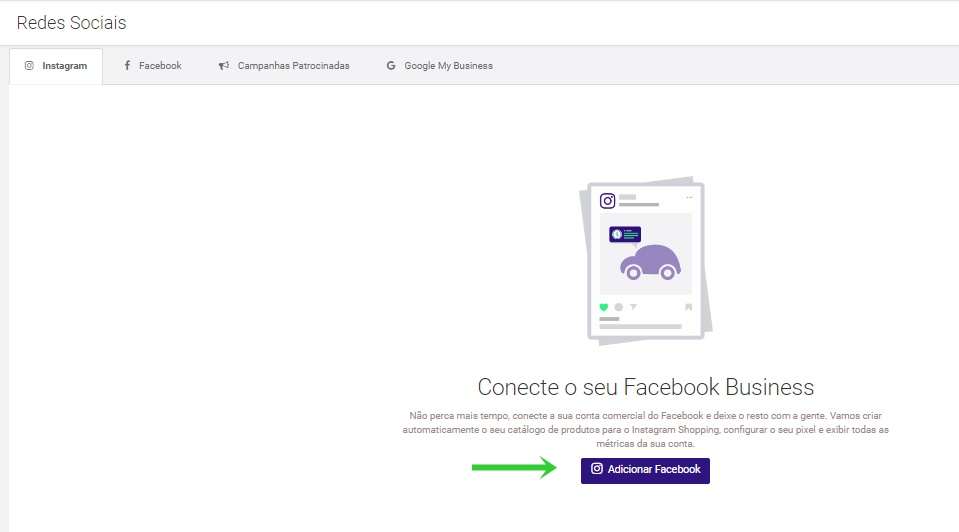Click the green arrow pointing to the button

pos(514,467)
